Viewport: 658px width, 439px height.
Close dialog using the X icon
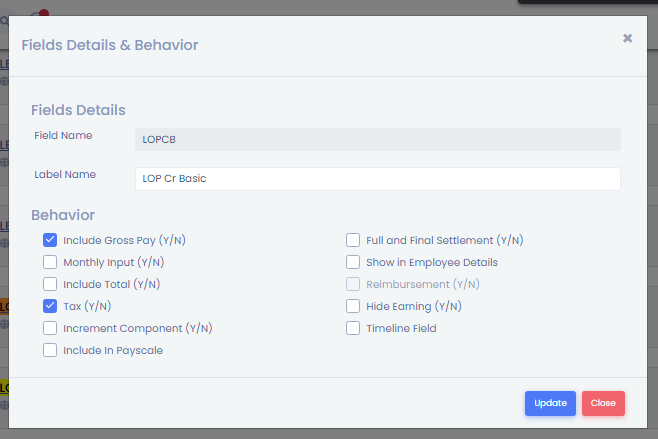coord(627,38)
